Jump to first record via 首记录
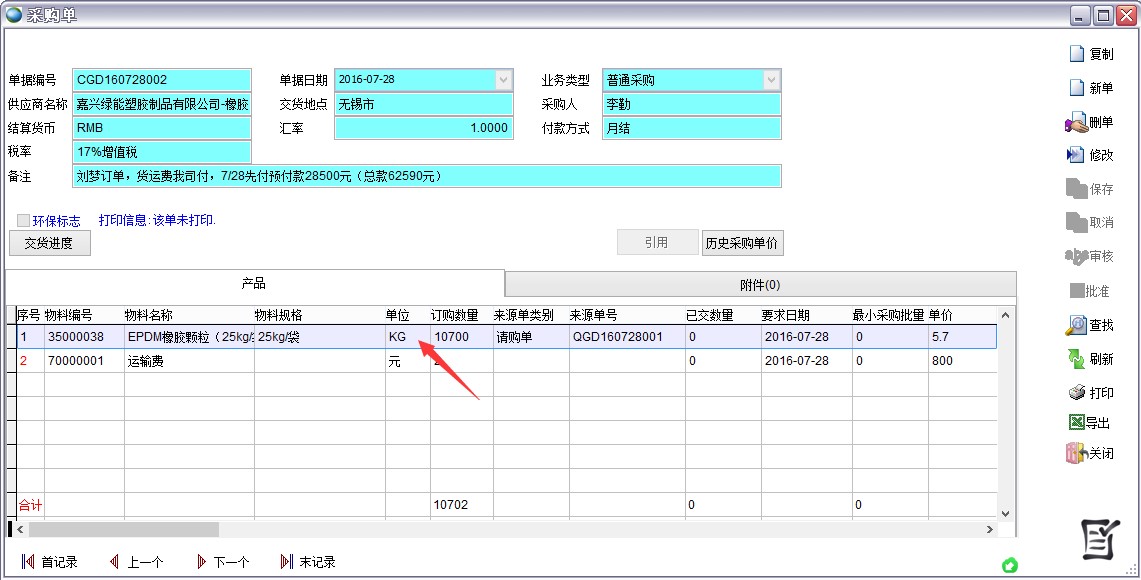Screen dimensions: 1141x580 [x=49, y=562]
